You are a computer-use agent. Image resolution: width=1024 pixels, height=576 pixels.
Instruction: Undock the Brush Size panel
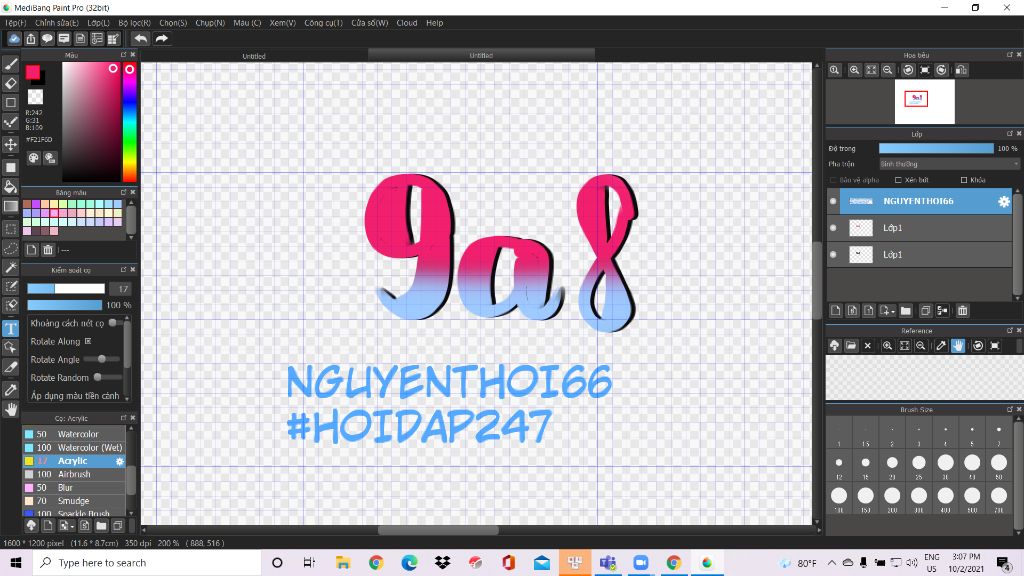[x=1010, y=409]
